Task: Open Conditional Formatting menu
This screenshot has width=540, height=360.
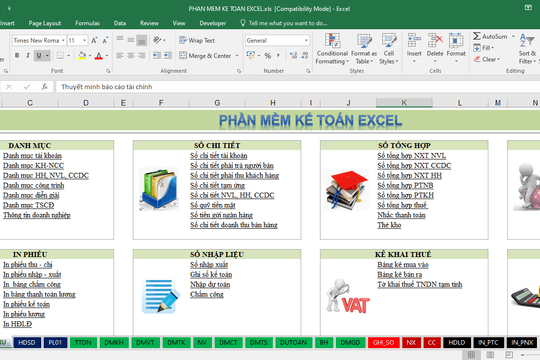Action: [x=332, y=49]
